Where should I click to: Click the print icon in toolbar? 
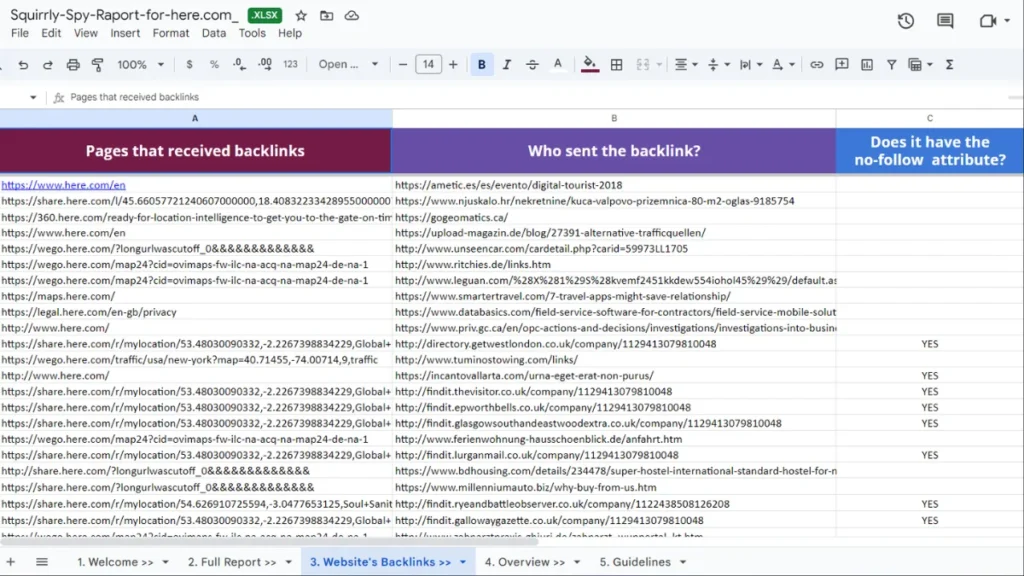(73, 65)
